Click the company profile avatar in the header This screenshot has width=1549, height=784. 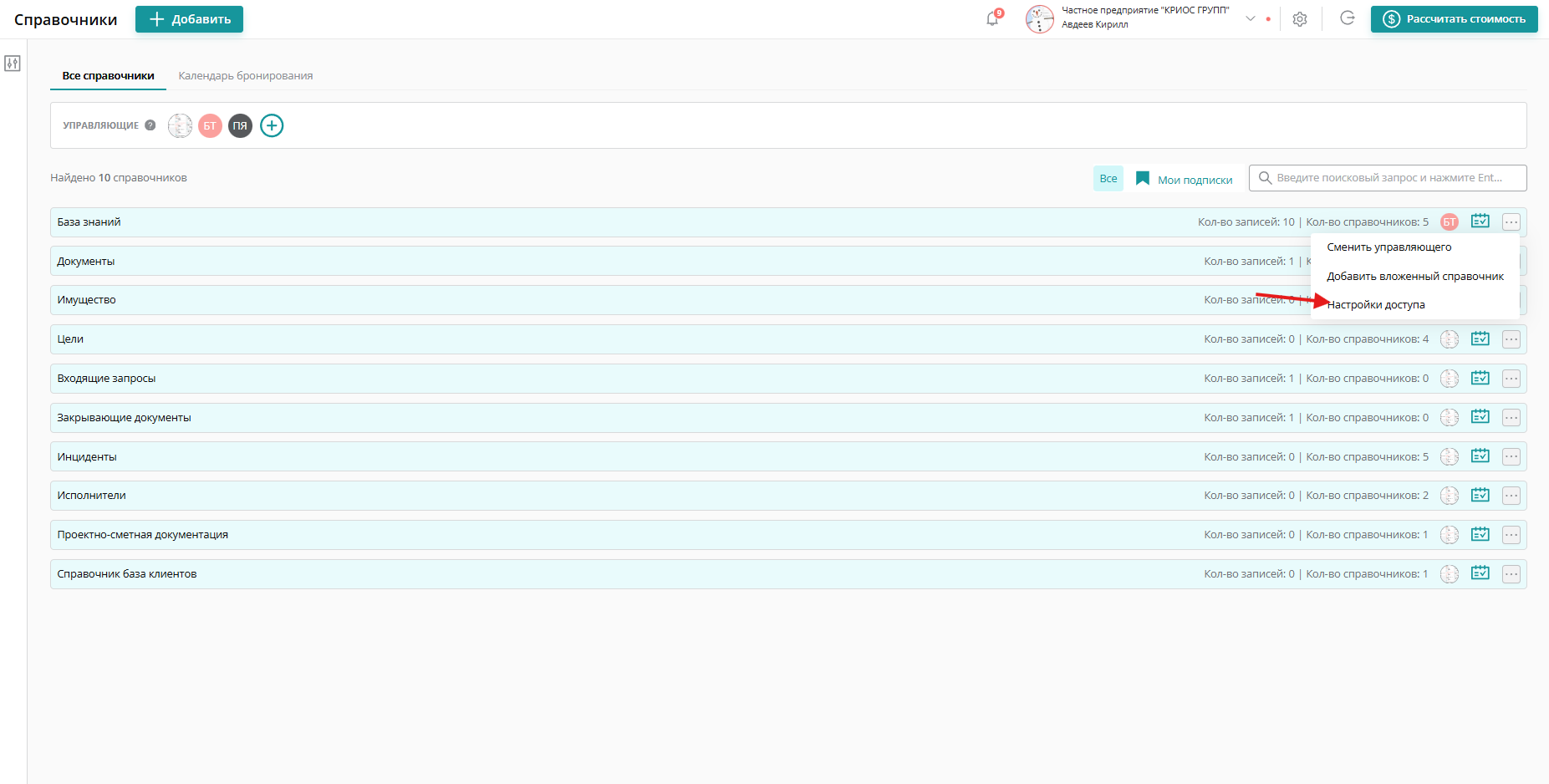(x=1039, y=18)
